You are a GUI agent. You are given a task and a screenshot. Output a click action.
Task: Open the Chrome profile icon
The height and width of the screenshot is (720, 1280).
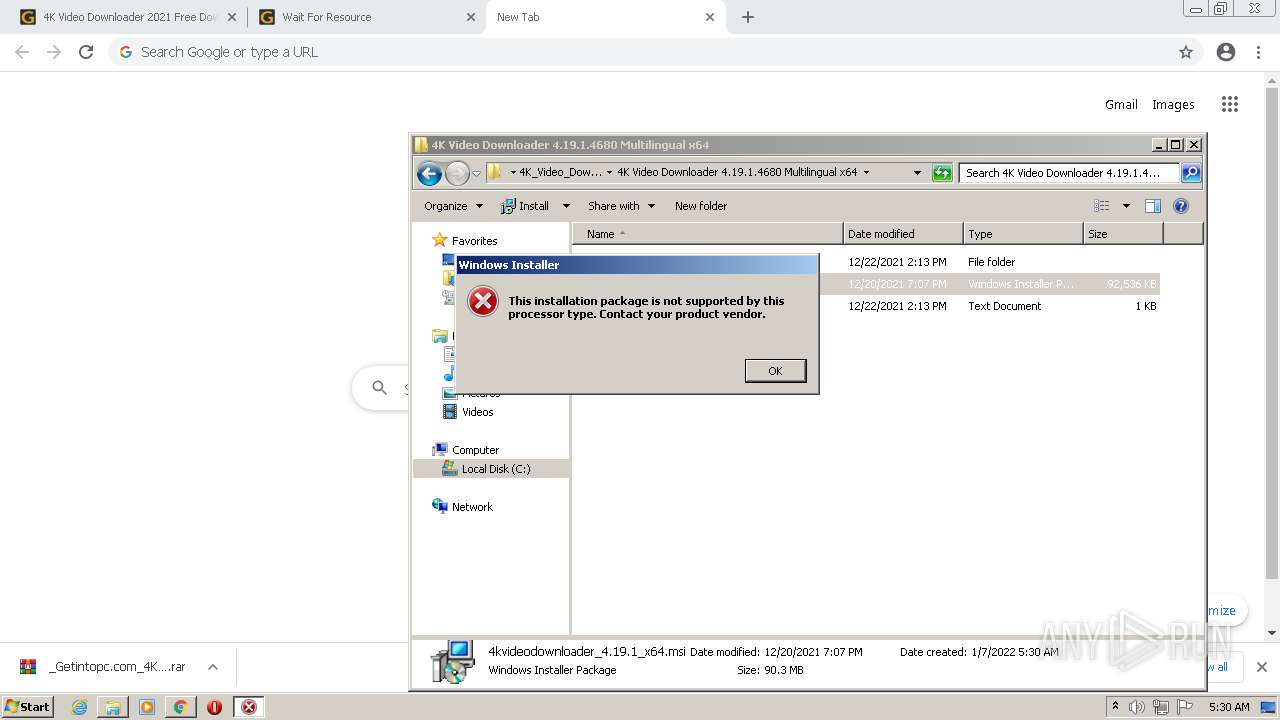[1226, 52]
